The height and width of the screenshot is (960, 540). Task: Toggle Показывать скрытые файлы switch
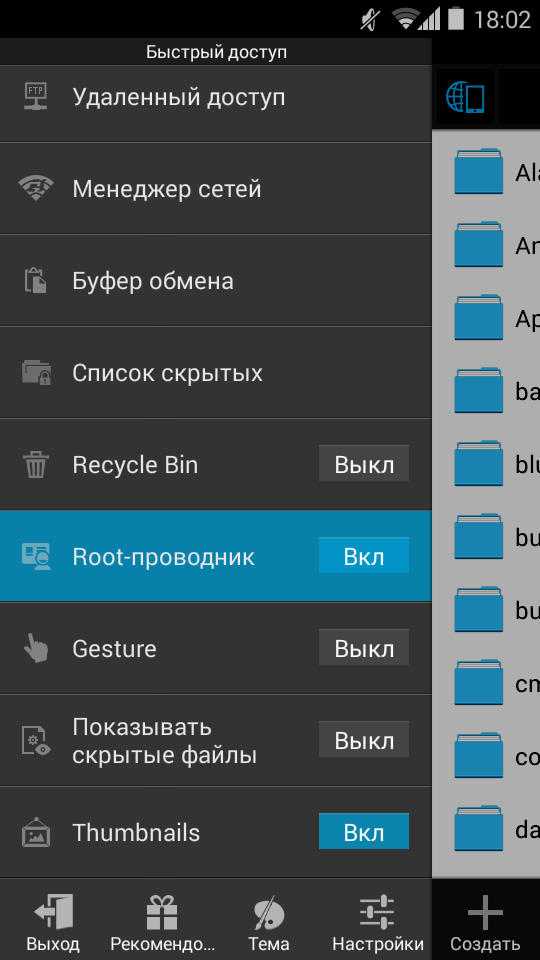364,739
